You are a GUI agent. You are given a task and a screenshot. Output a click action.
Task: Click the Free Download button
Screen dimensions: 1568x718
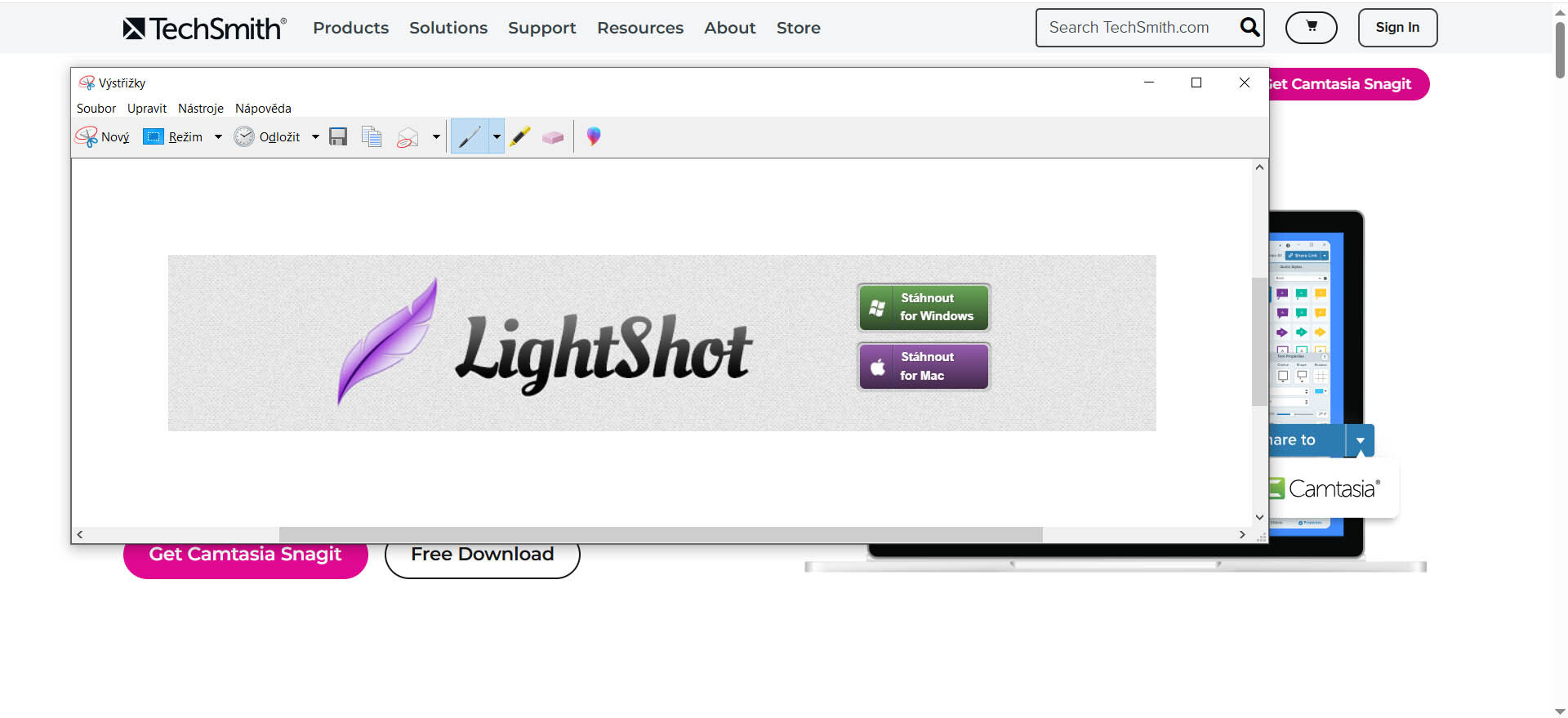(x=482, y=555)
